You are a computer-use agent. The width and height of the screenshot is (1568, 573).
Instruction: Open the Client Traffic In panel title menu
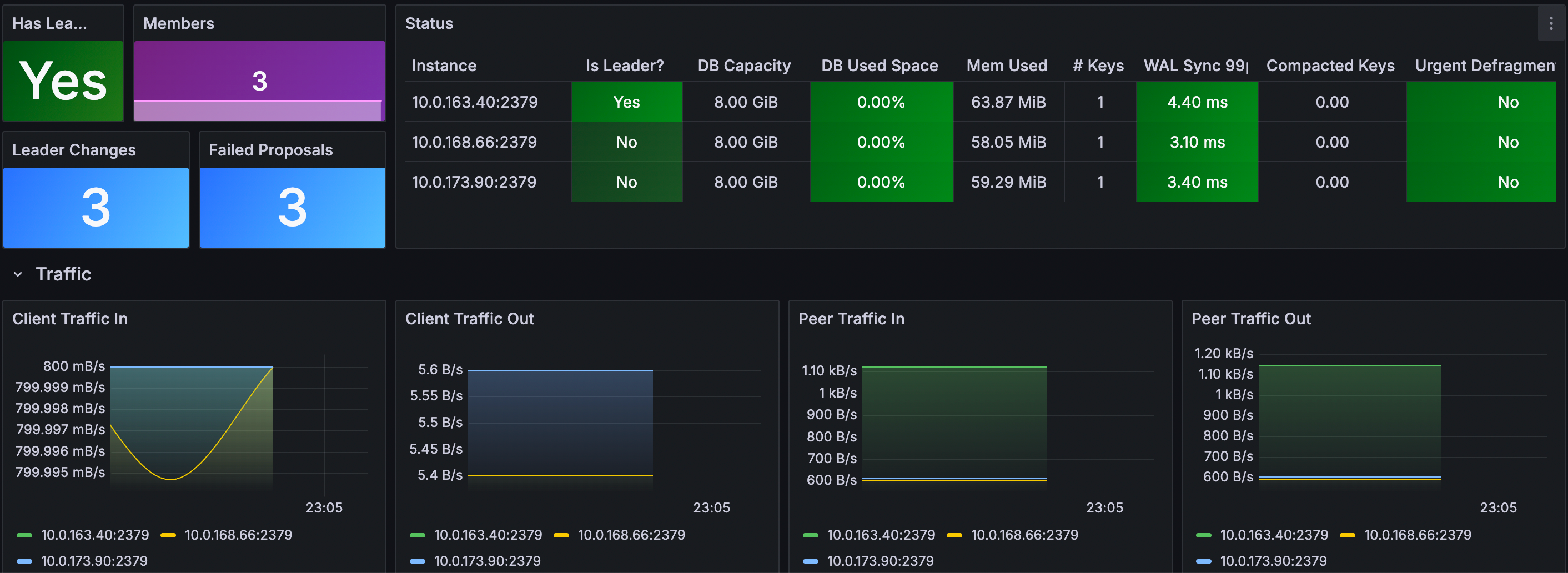[69, 318]
